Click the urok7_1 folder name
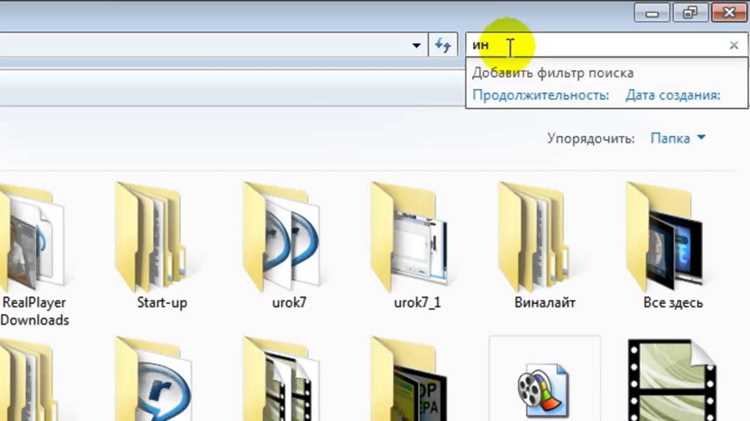This screenshot has height=421, width=750. 417,303
